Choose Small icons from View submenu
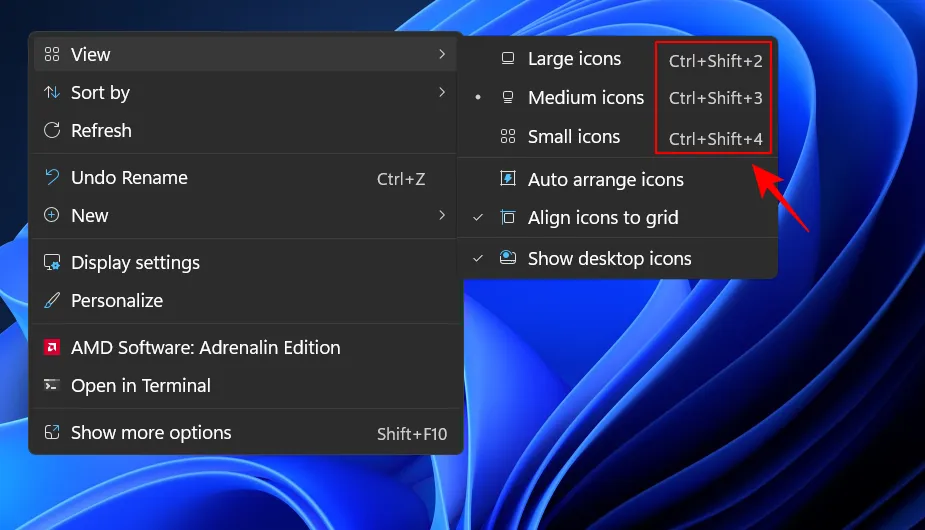Screen dimensions: 925x530 573,137
